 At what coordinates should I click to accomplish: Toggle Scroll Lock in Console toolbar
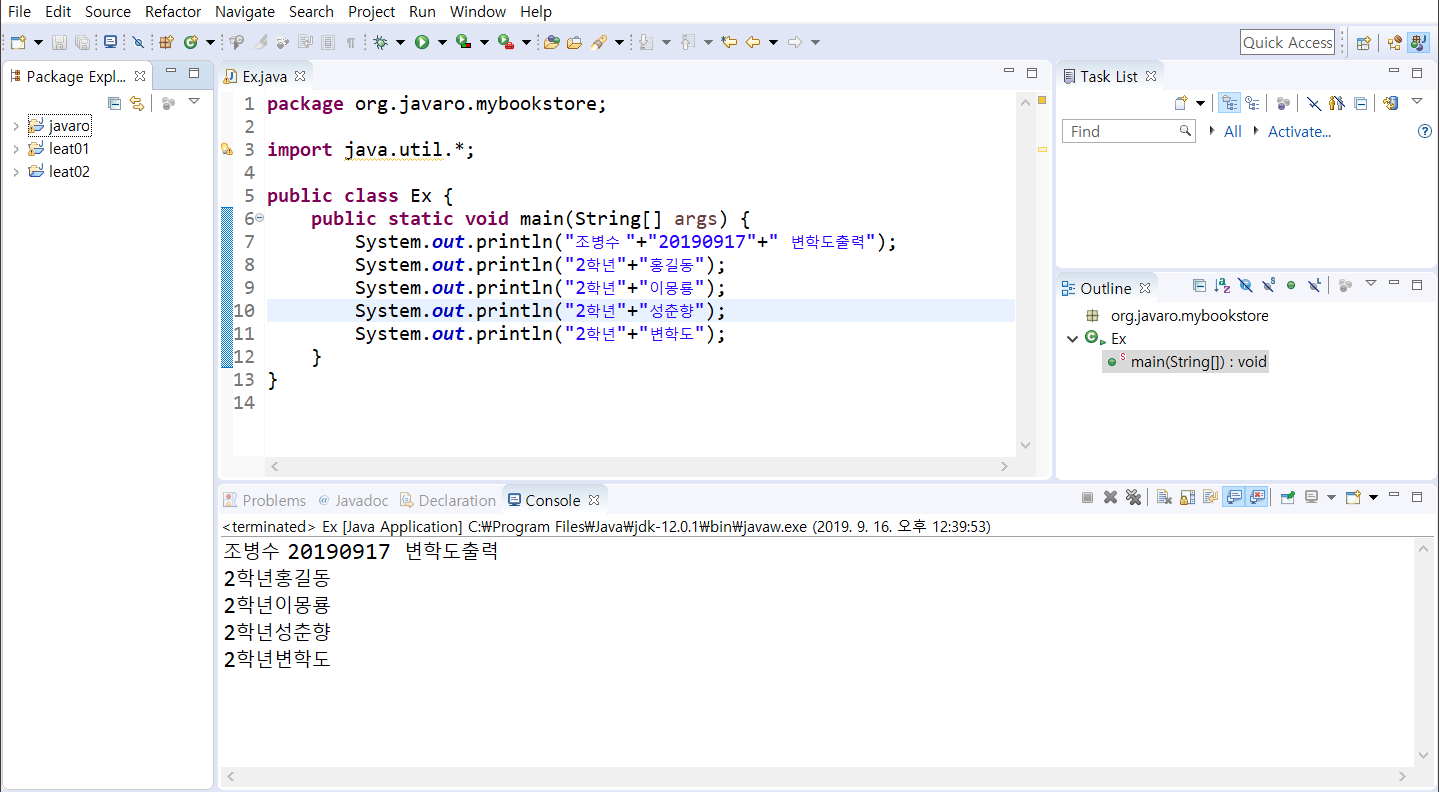[x=1187, y=497]
